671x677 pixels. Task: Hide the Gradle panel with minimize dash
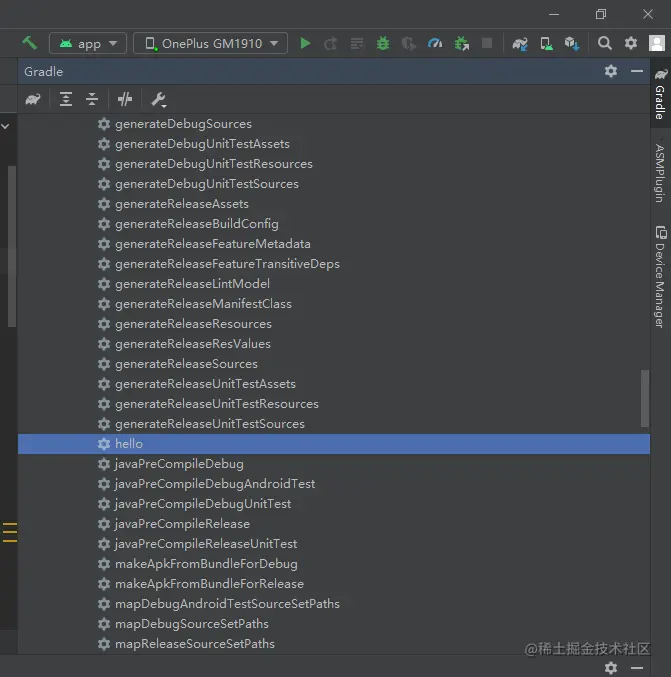[637, 71]
